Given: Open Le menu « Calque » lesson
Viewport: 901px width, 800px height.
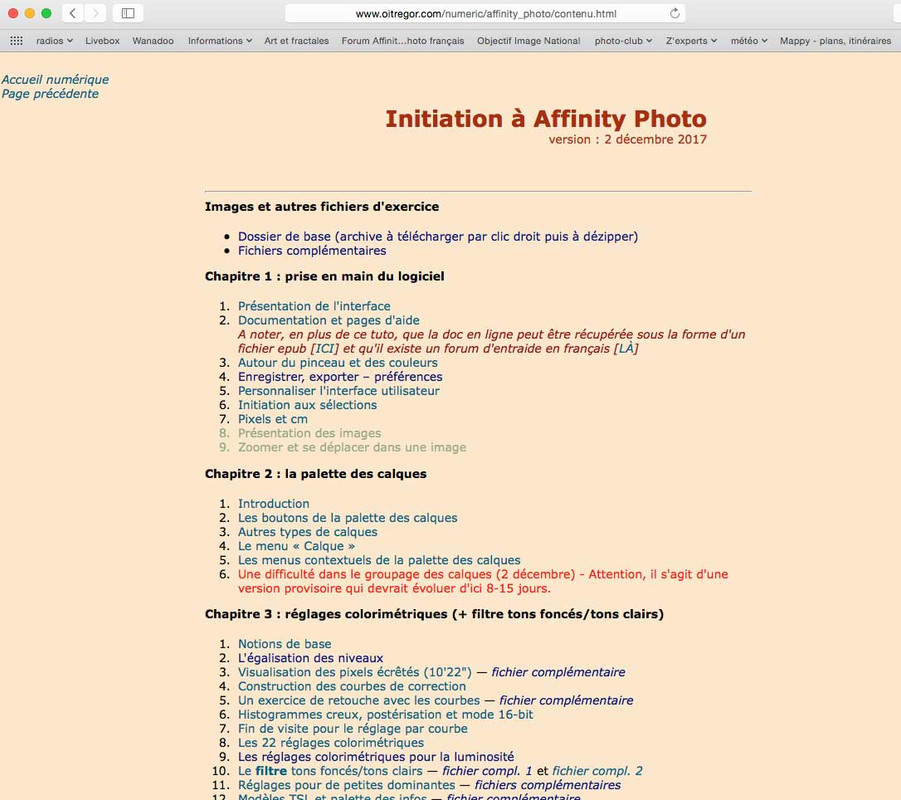Looking at the screenshot, I should [297, 546].
